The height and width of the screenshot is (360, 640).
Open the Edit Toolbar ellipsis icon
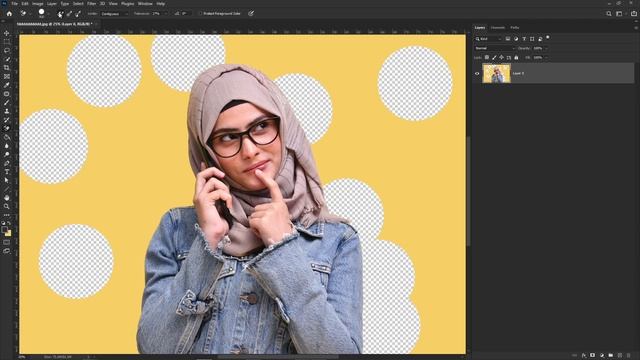7,215
